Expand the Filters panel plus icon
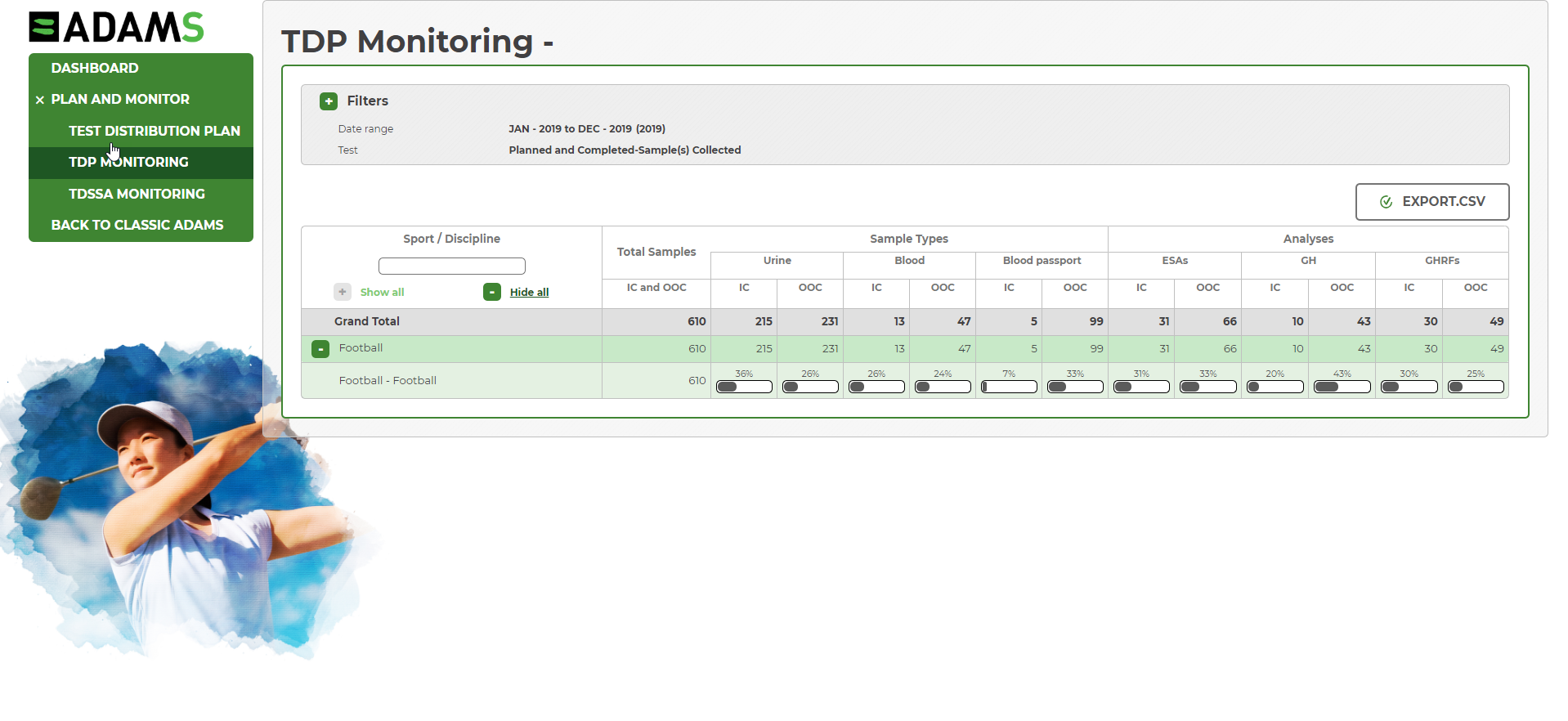This screenshot has height=721, width=1568. pos(329,101)
